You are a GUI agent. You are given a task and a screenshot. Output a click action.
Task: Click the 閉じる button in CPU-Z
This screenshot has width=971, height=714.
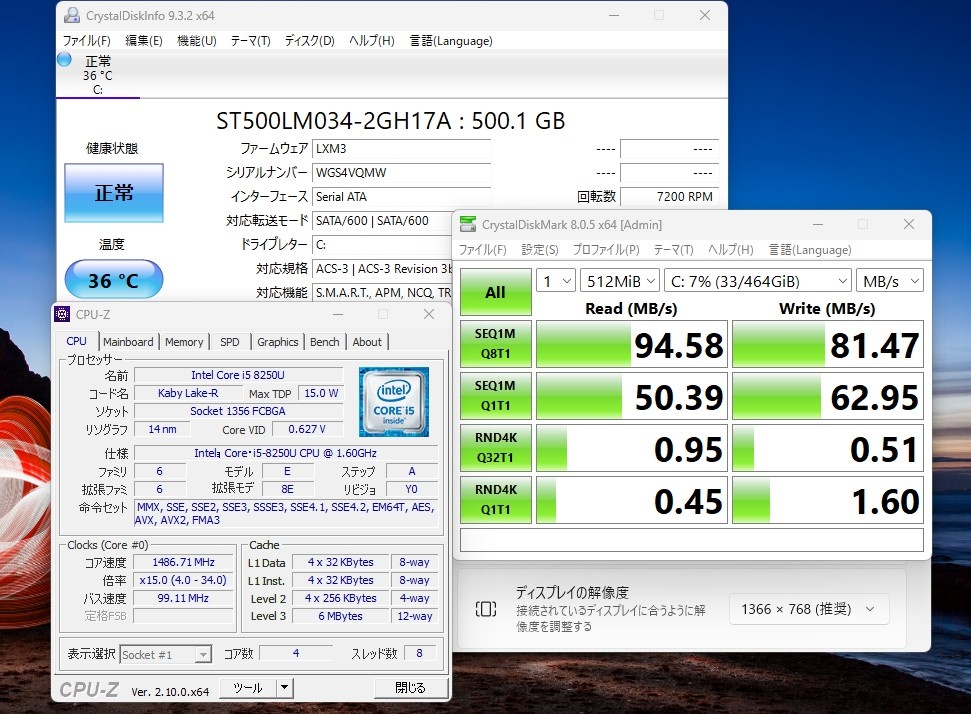(411, 687)
